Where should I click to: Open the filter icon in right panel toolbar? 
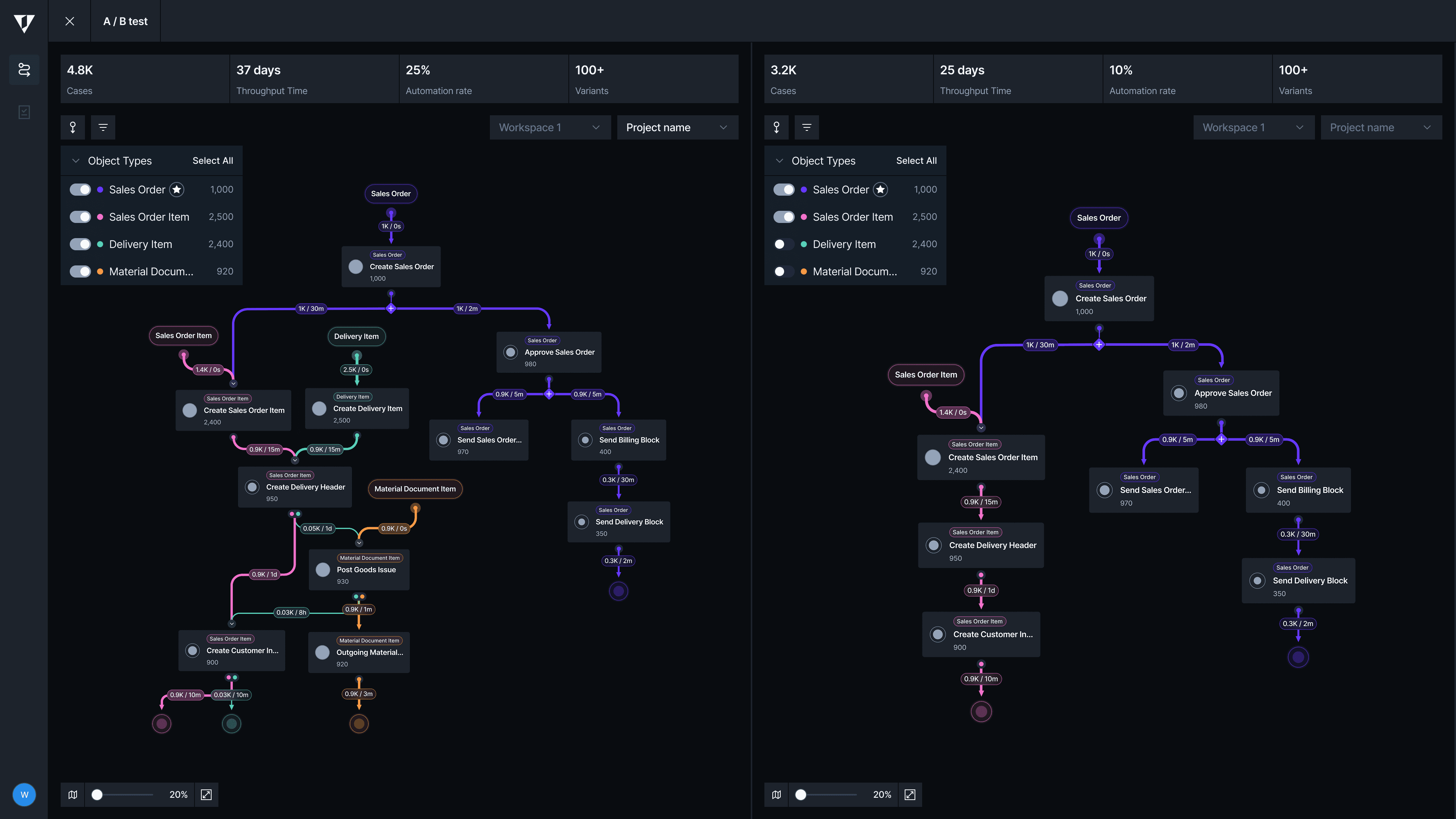point(806,127)
